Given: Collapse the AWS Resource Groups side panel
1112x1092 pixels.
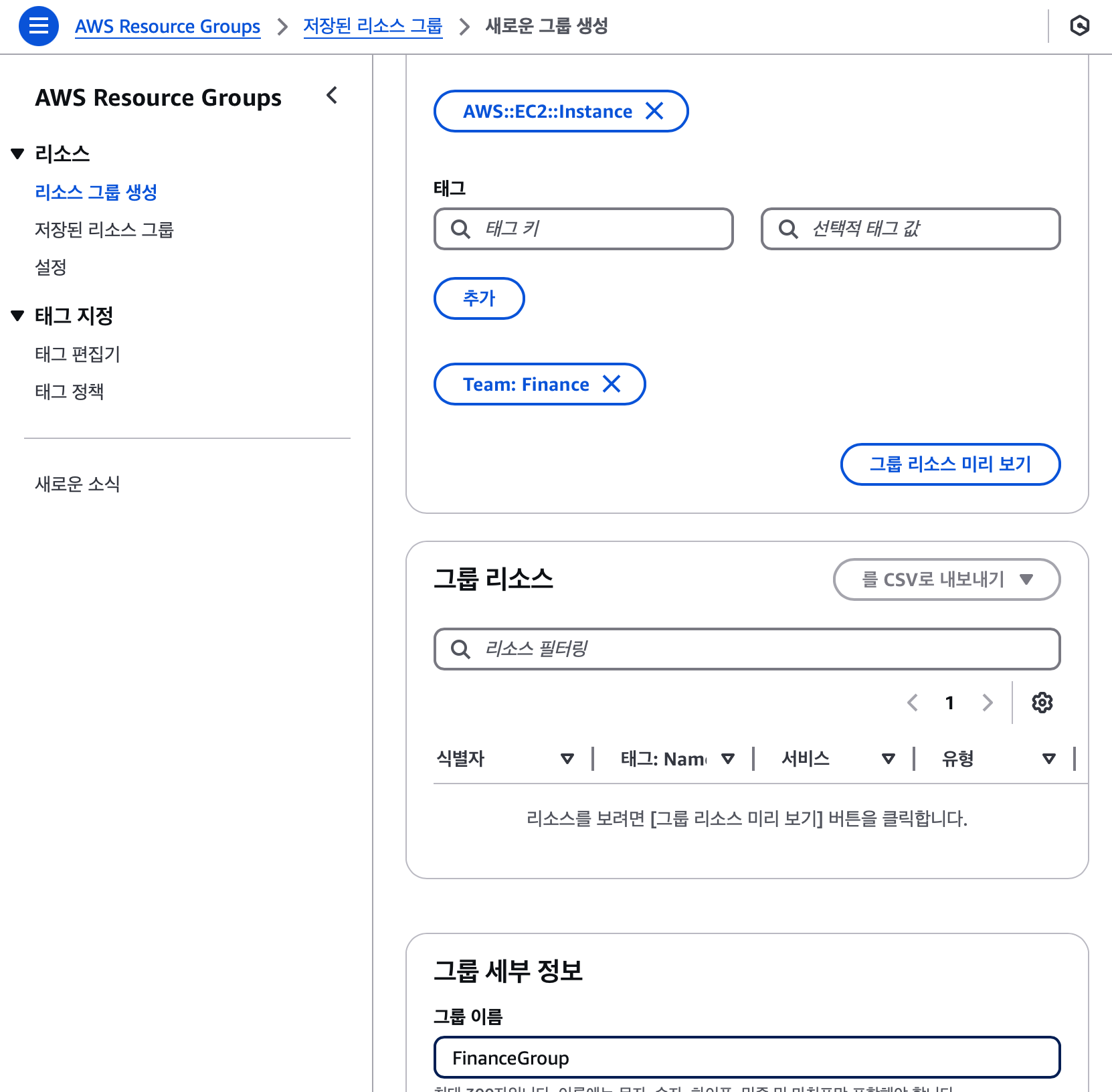Looking at the screenshot, I should pyautogui.click(x=332, y=96).
